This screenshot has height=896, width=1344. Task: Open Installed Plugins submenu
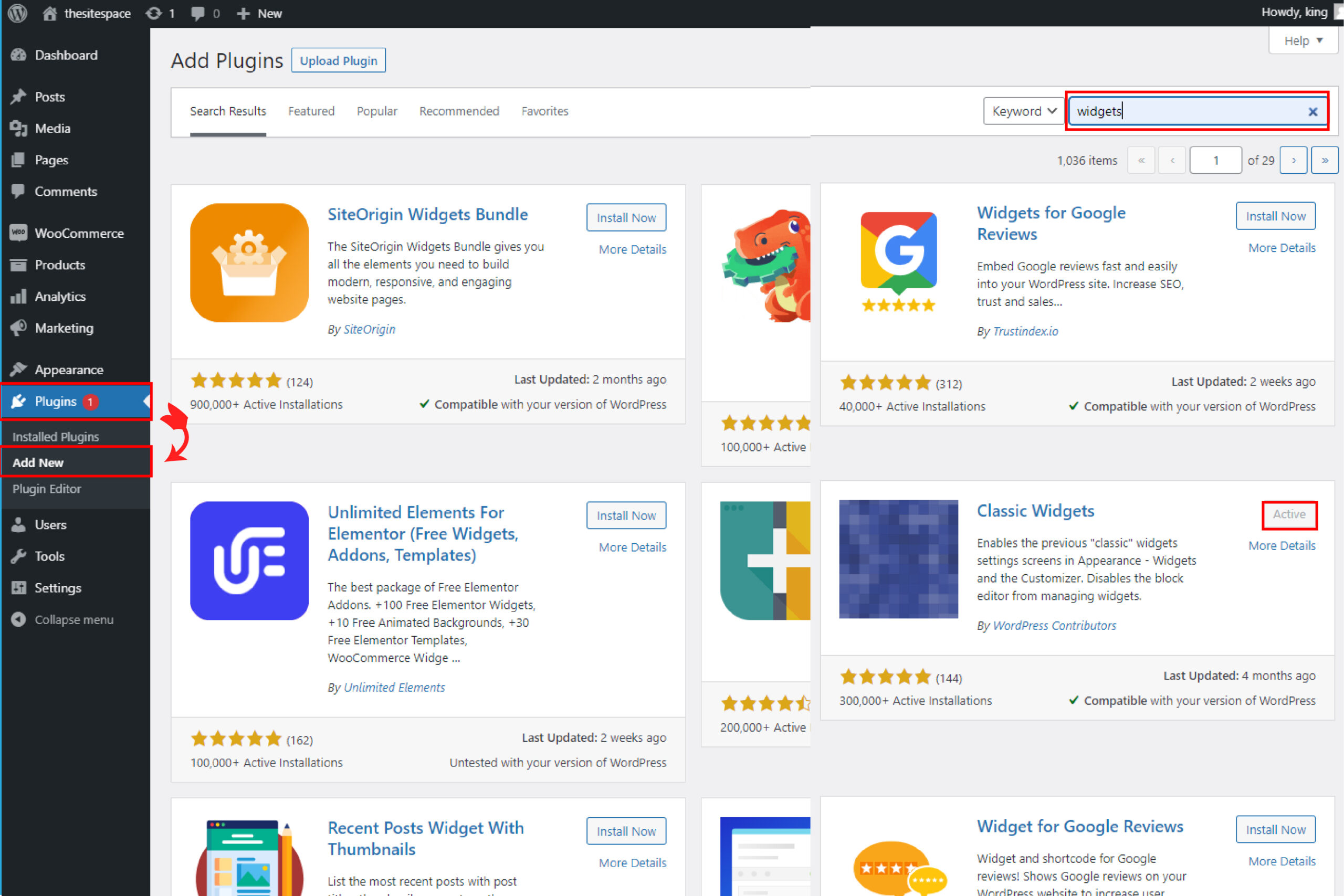click(x=56, y=437)
